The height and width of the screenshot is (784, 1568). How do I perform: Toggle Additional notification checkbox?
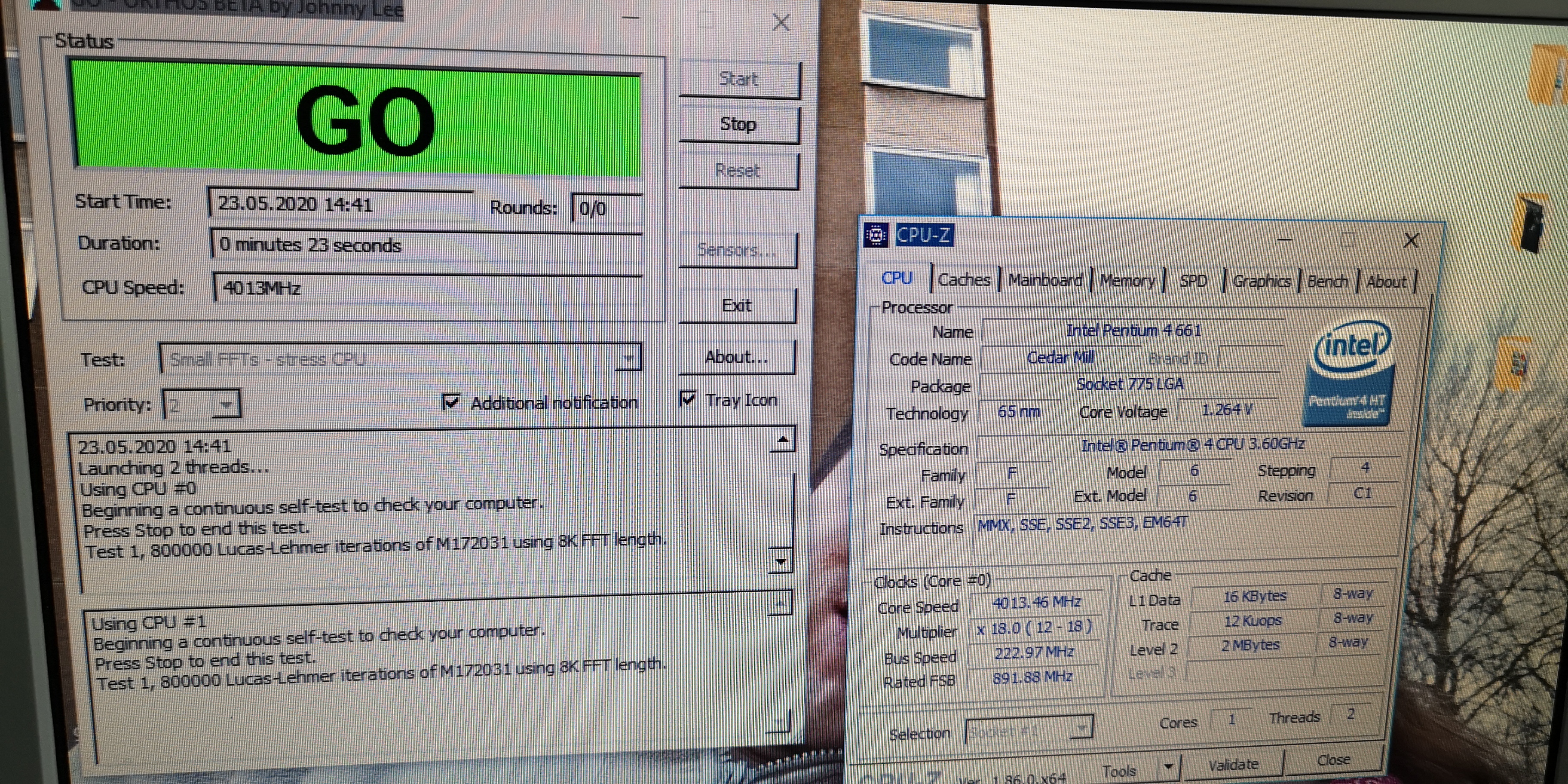coord(451,402)
